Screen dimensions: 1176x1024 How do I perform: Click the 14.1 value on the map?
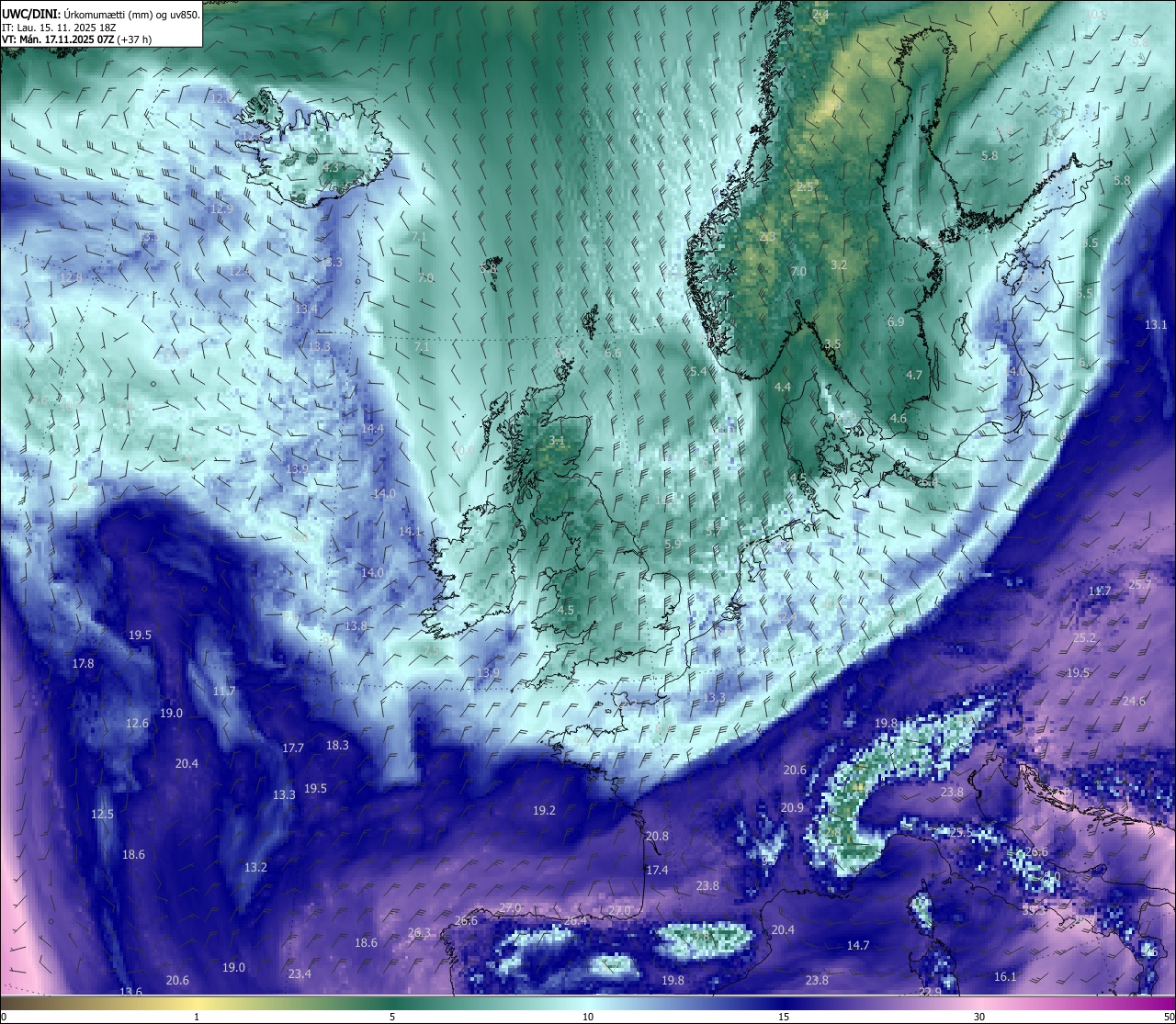tap(410, 531)
